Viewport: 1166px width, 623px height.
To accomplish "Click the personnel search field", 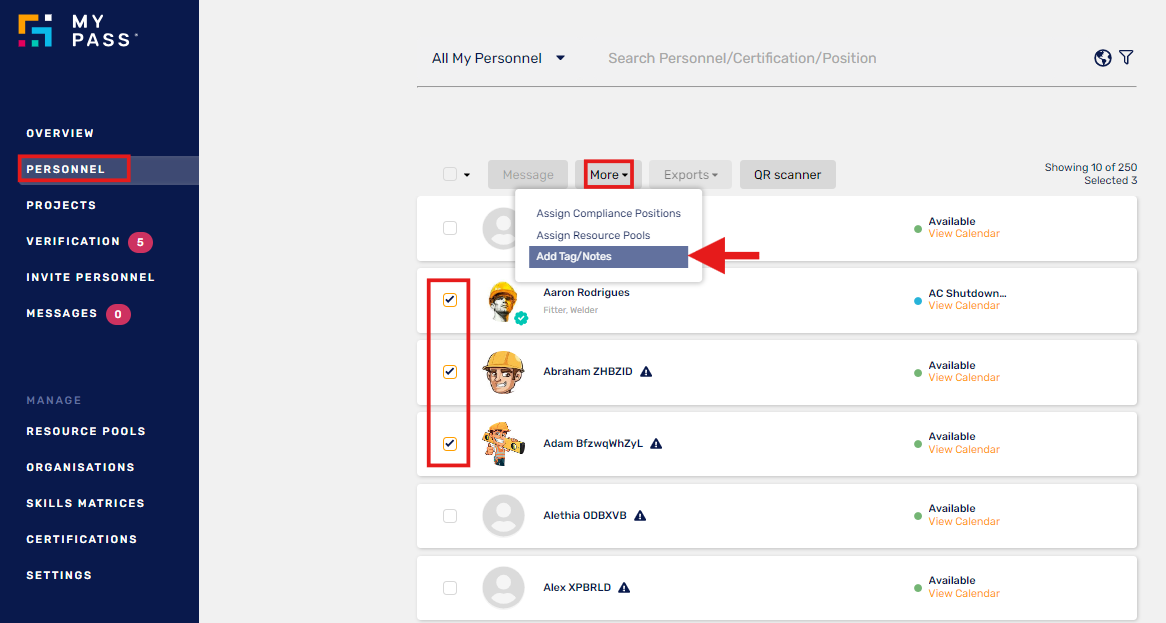I will pyautogui.click(x=742, y=58).
